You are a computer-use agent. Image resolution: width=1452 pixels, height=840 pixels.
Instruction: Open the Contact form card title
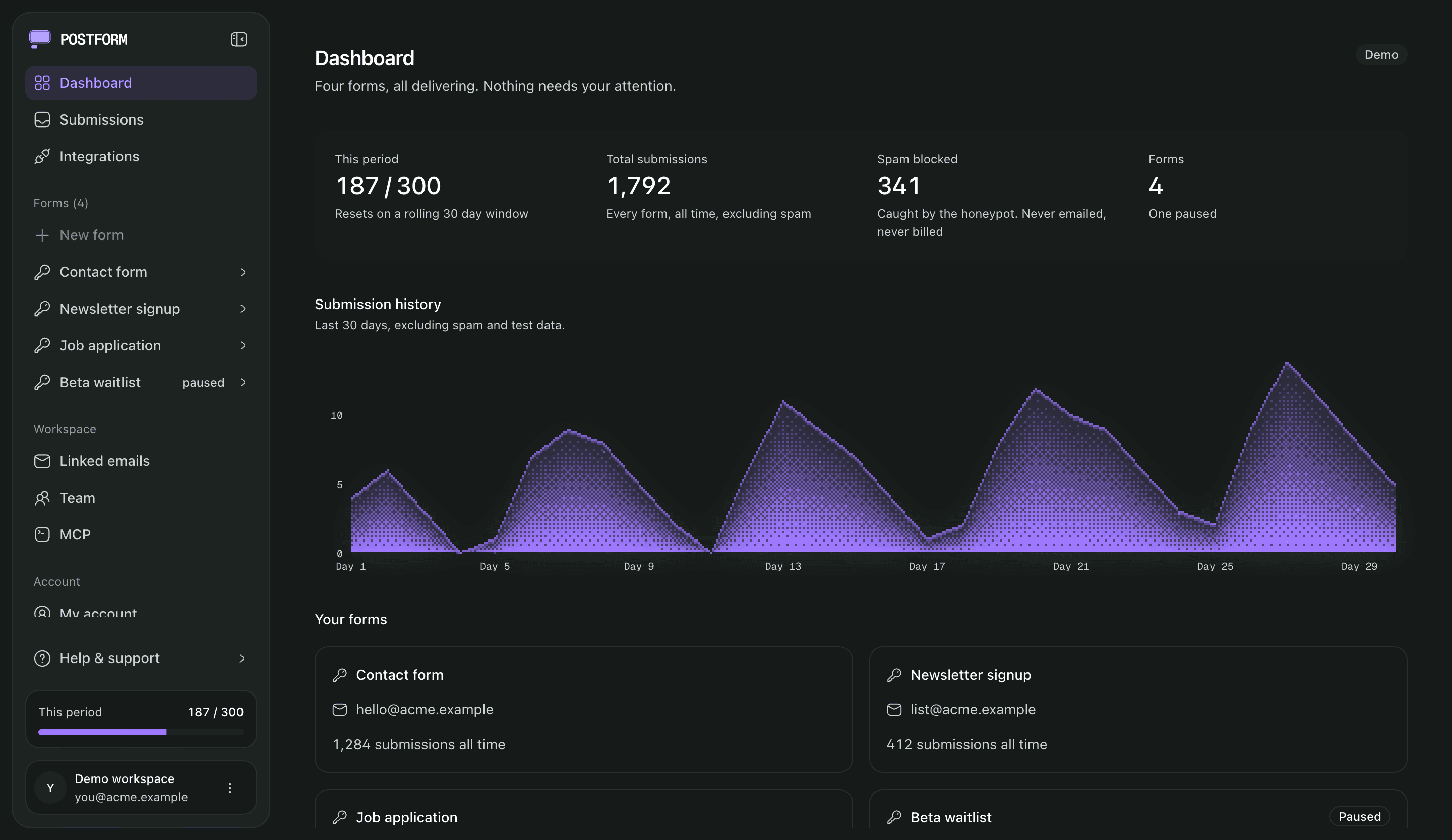(x=400, y=675)
